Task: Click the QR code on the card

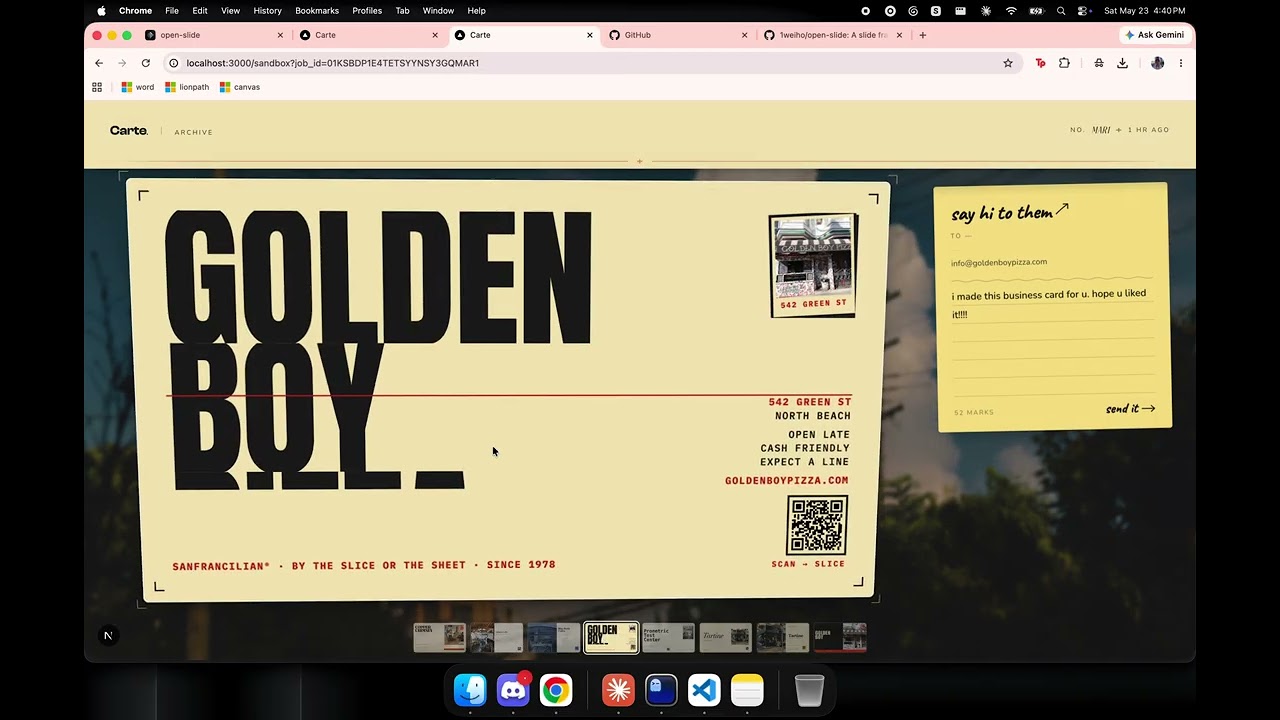Action: click(x=817, y=525)
